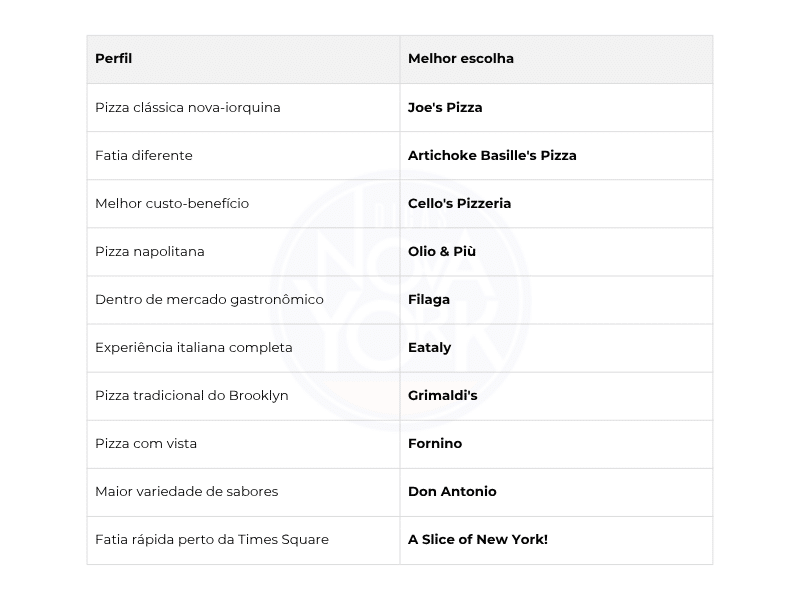800x600 pixels.
Task: Select the Olio & Più cell
Action: [442, 252]
